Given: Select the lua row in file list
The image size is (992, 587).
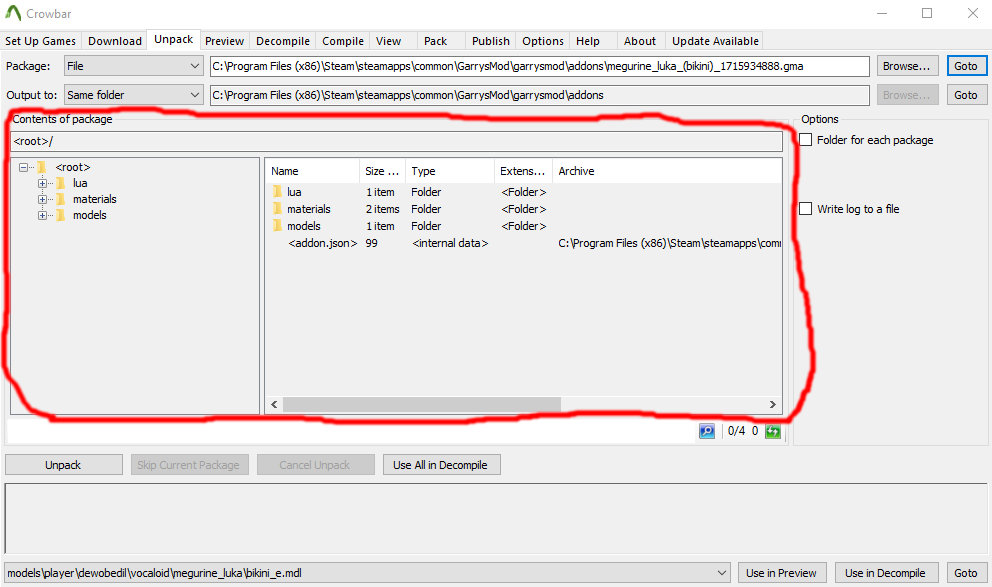Looking at the screenshot, I should click(524, 192).
